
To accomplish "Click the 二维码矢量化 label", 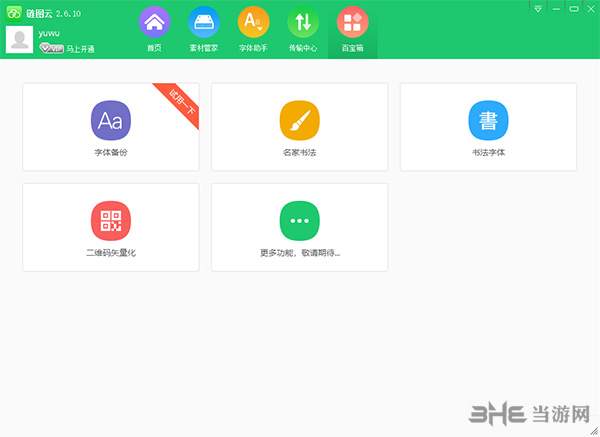I will click(x=111, y=253).
